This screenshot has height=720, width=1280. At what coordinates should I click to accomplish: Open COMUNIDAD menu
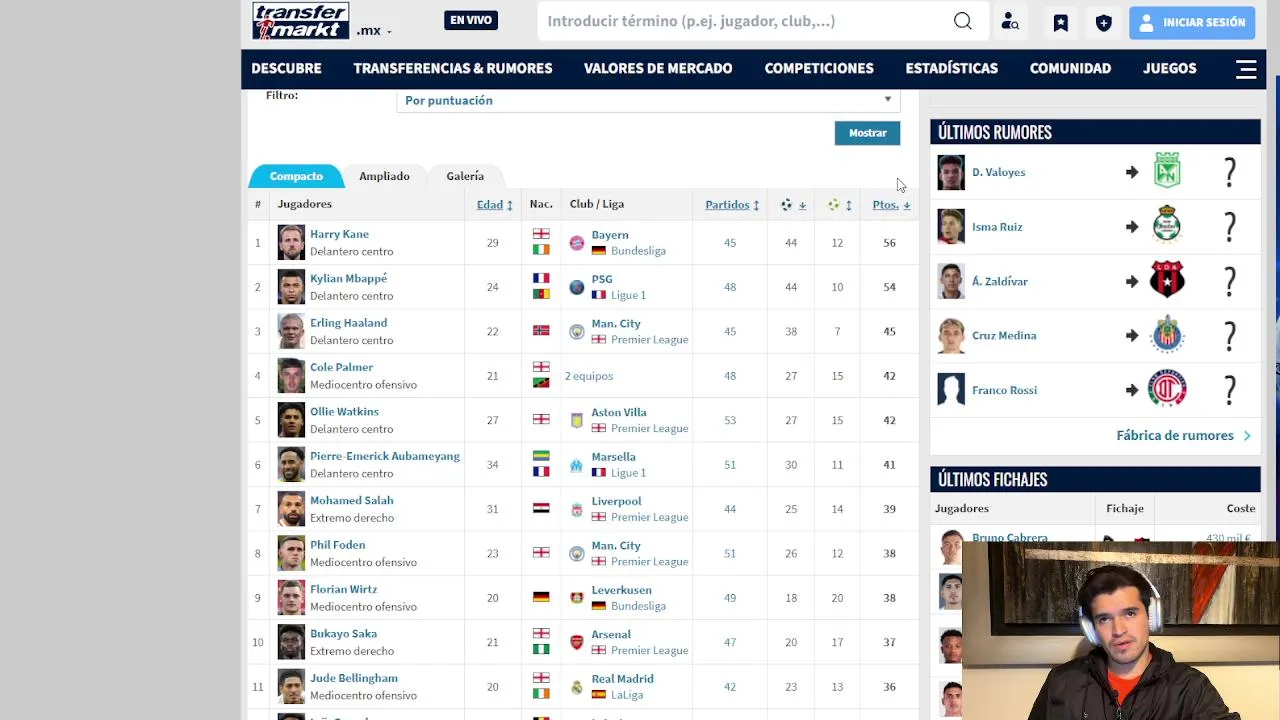(x=1070, y=69)
